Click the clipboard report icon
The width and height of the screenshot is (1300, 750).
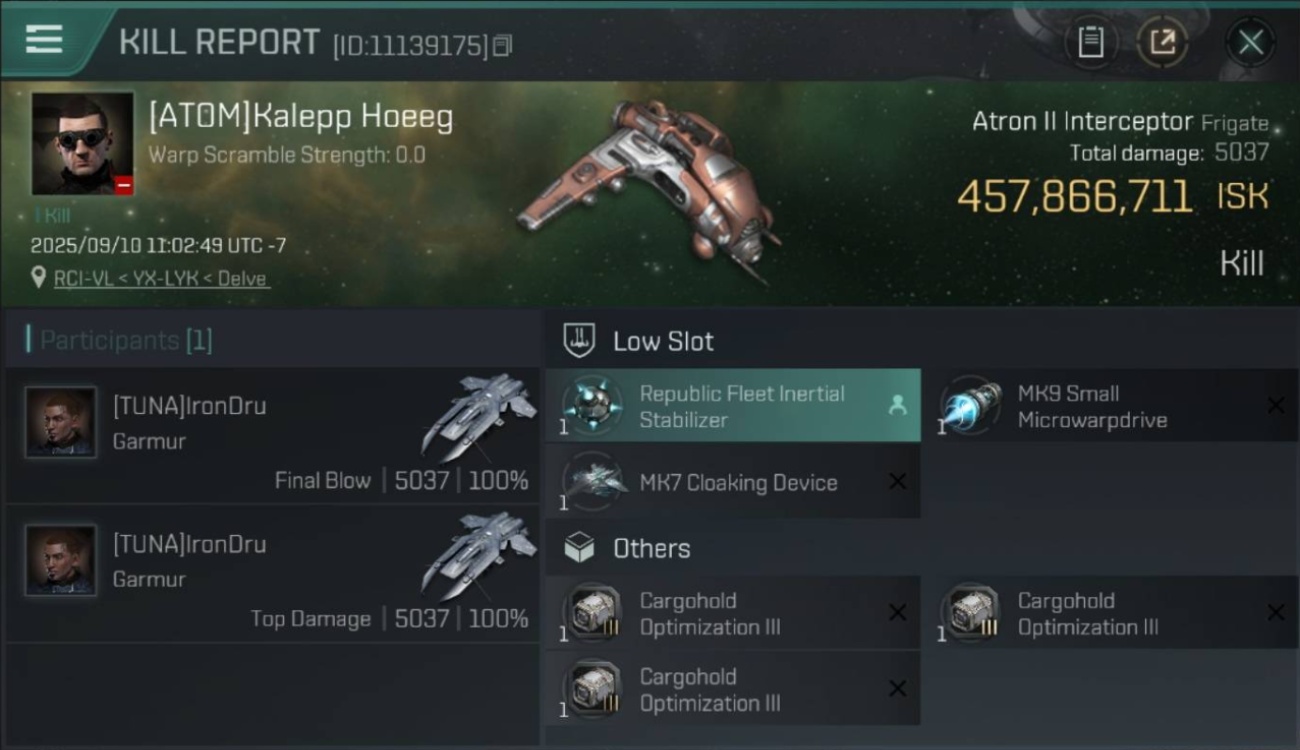coord(1090,42)
